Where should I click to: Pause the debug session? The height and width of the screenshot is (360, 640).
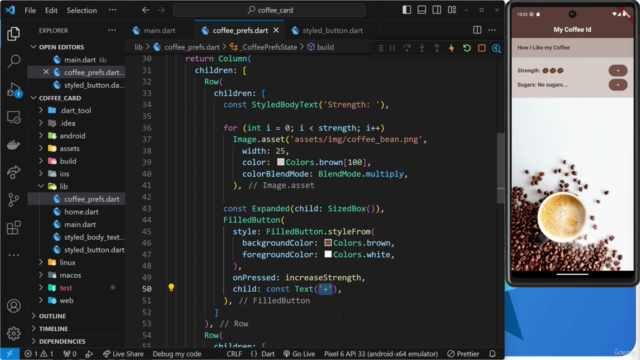point(392,48)
